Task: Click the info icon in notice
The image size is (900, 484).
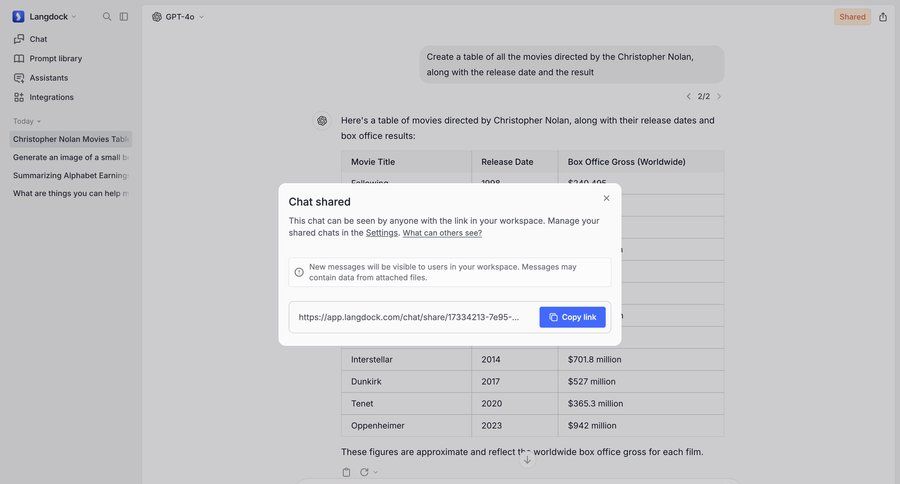Action: click(299, 272)
